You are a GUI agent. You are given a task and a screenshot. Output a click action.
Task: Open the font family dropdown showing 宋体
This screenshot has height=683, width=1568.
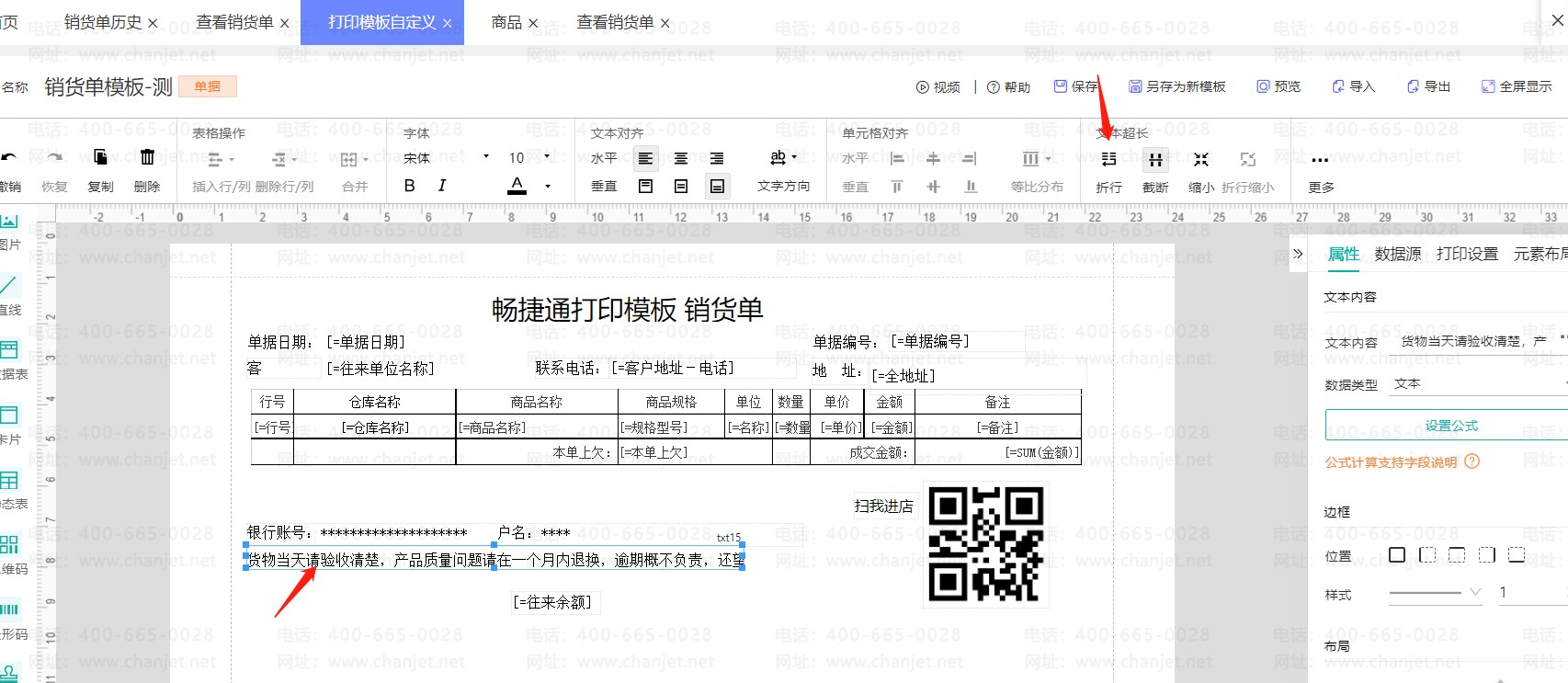point(447,158)
